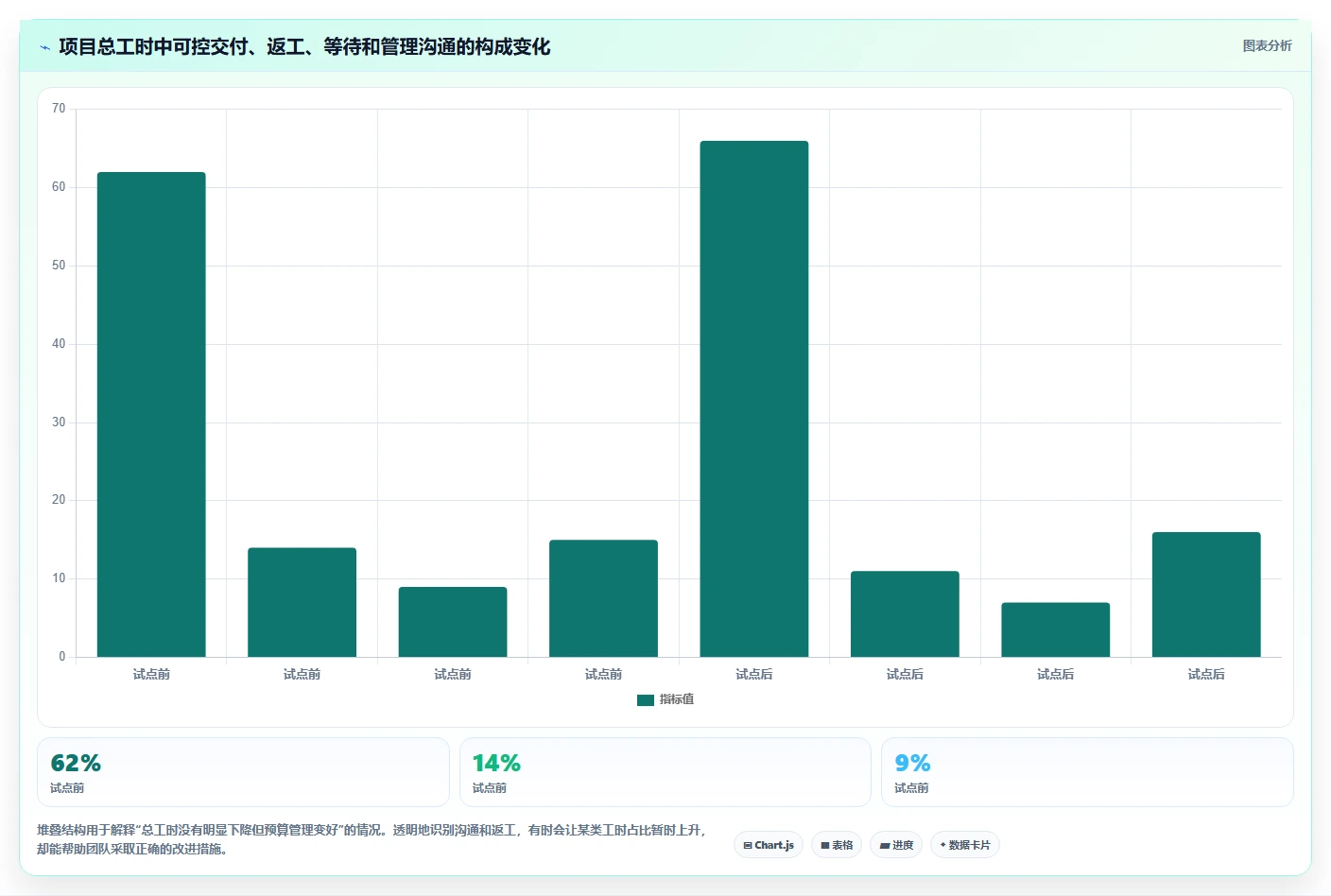The height and width of the screenshot is (896, 1331).
Task: Click the 表格 tag
Action: point(837,845)
